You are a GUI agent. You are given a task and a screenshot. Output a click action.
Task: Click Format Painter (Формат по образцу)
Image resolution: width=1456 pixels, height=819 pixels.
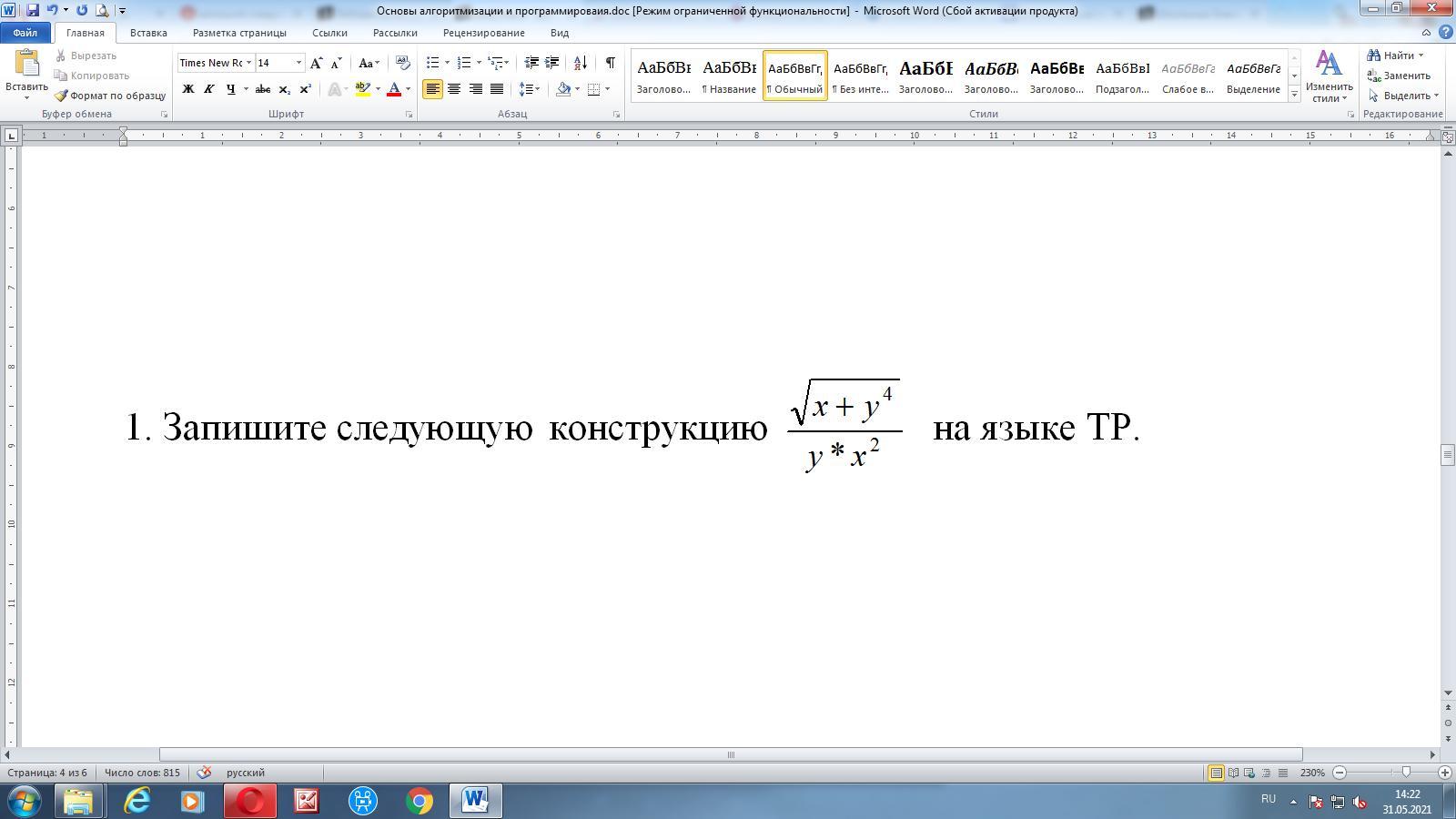(110, 96)
